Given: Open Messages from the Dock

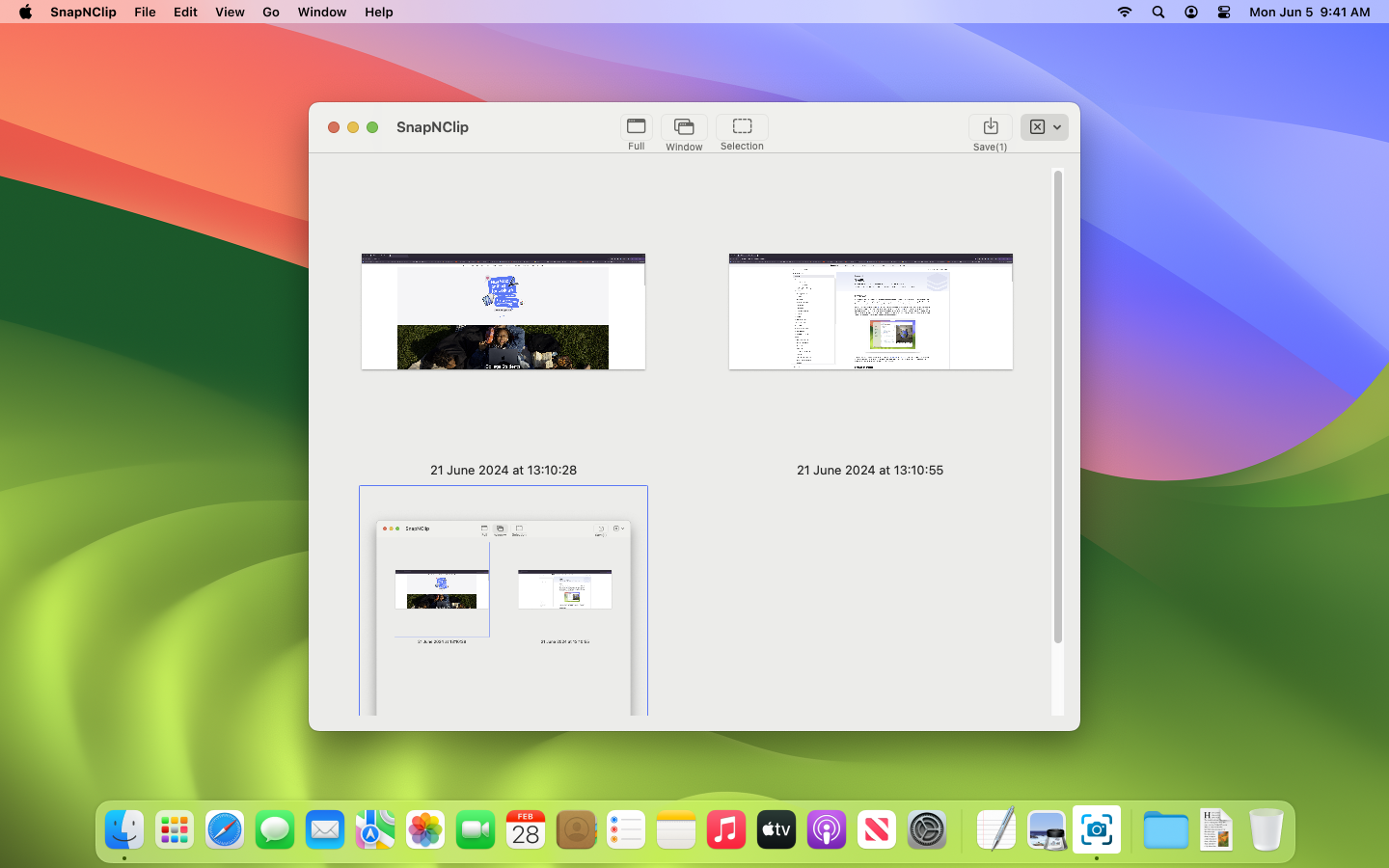Looking at the screenshot, I should [x=275, y=829].
